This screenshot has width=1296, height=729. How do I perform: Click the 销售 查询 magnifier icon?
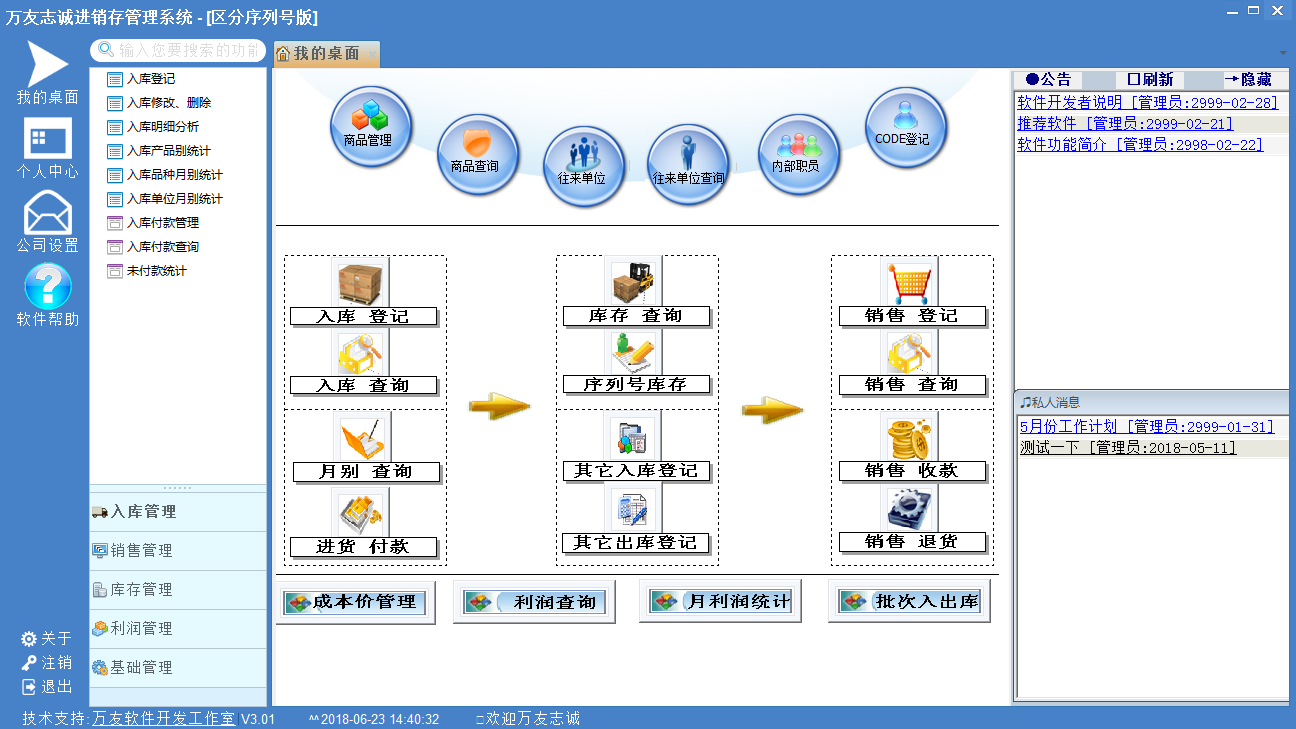(x=909, y=352)
